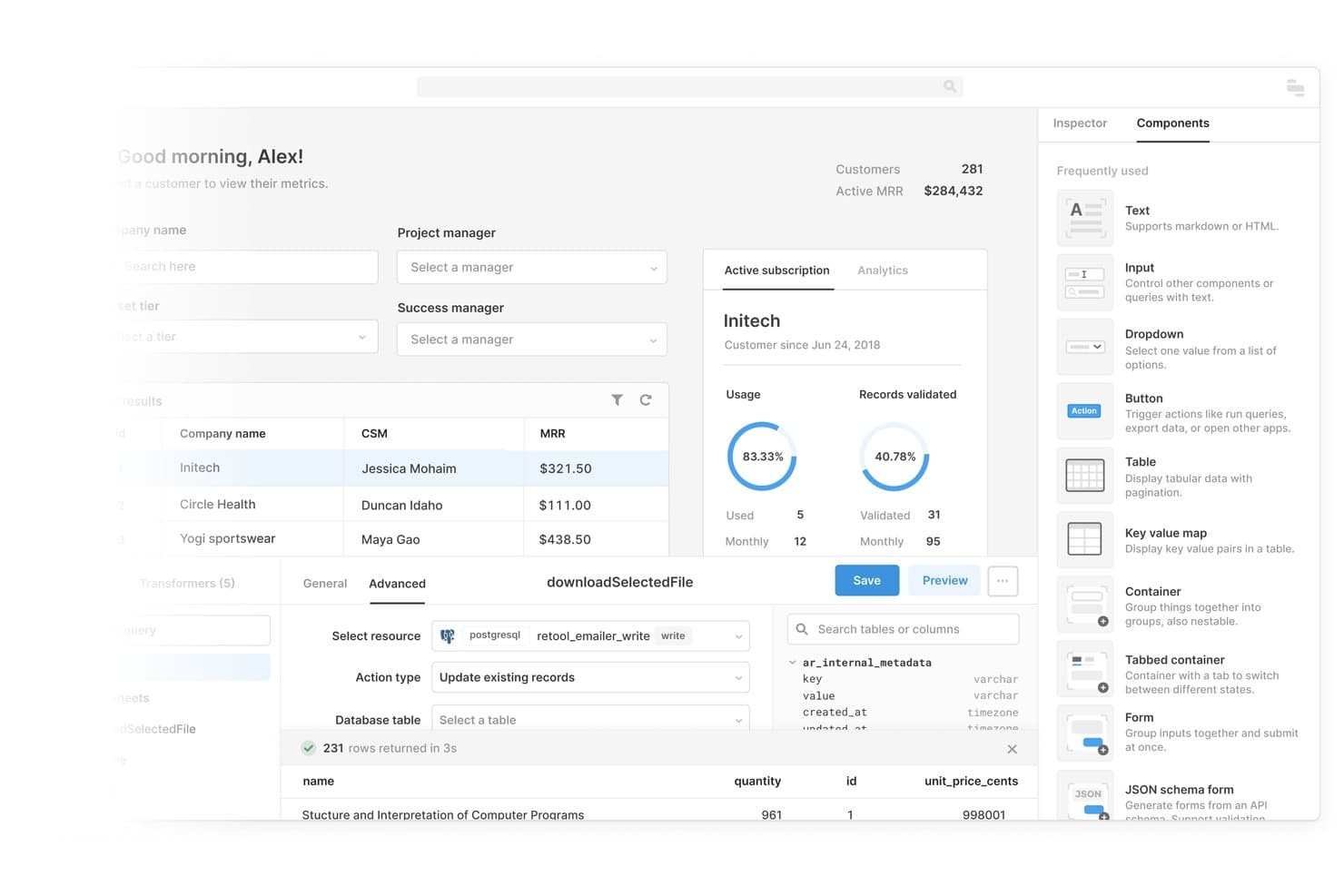Open the General query tab
This screenshot has width=1344, height=896.
[325, 584]
